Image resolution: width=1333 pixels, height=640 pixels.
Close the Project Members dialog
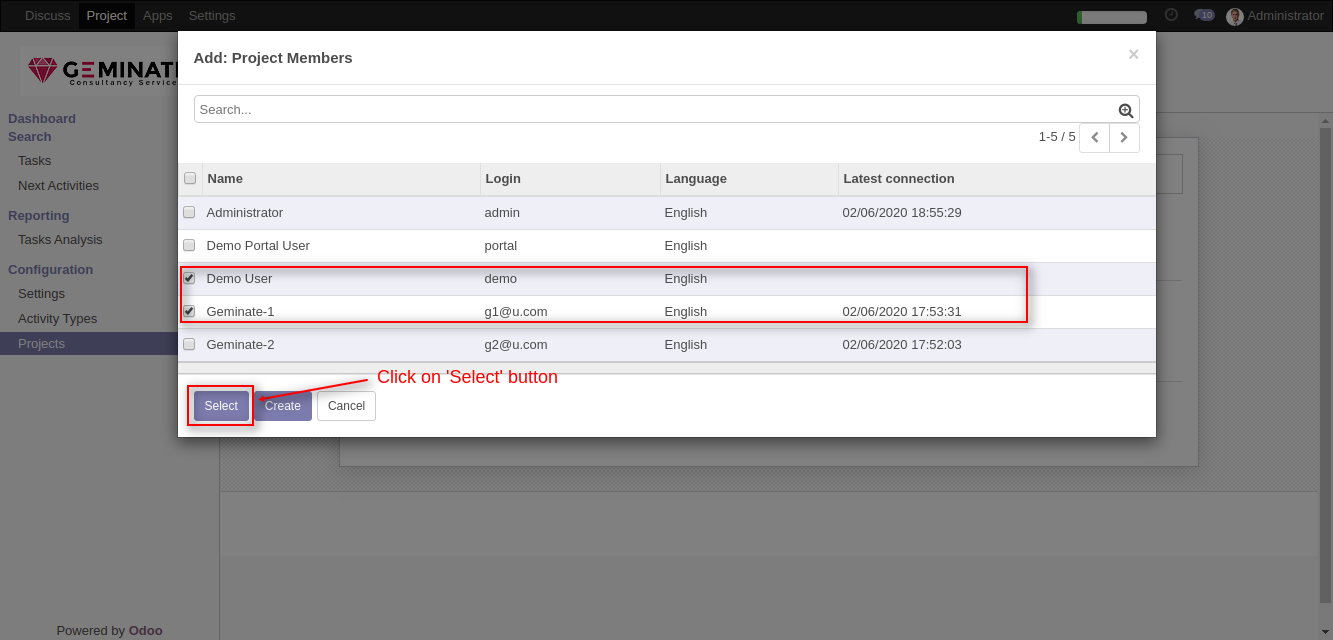pos(1133,55)
